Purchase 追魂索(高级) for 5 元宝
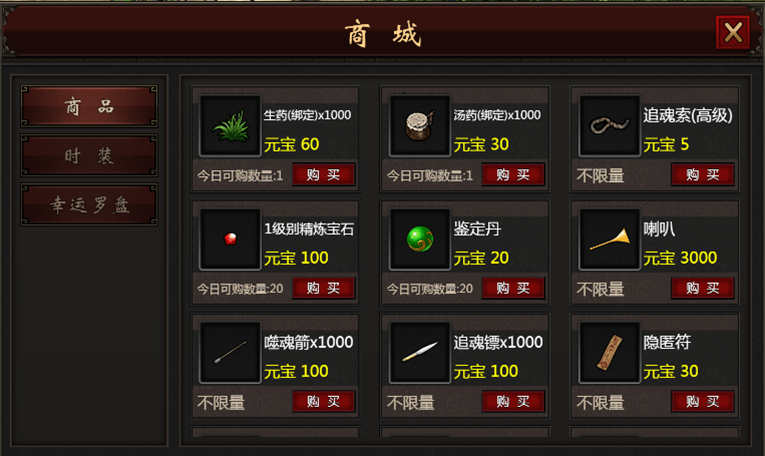The image size is (765, 456). pos(703,175)
